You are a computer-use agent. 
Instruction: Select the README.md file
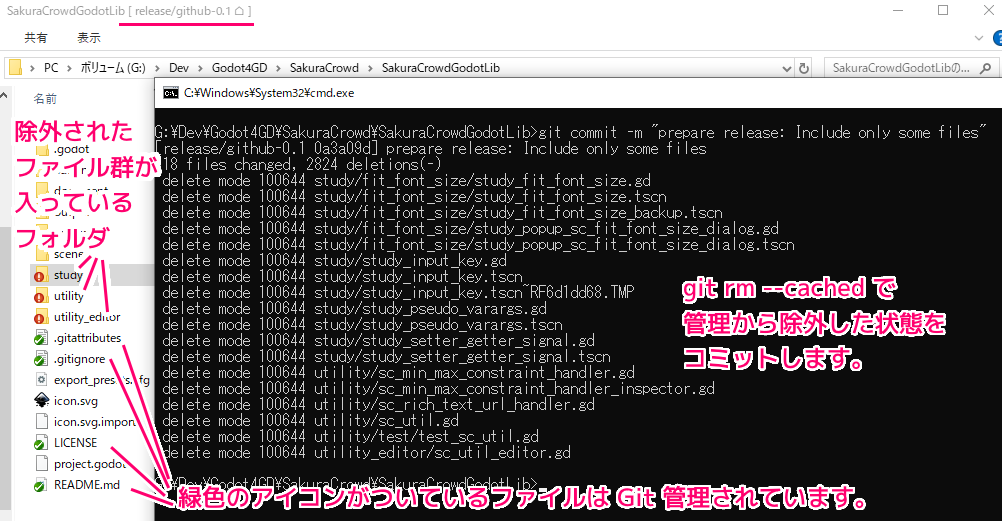point(86,485)
